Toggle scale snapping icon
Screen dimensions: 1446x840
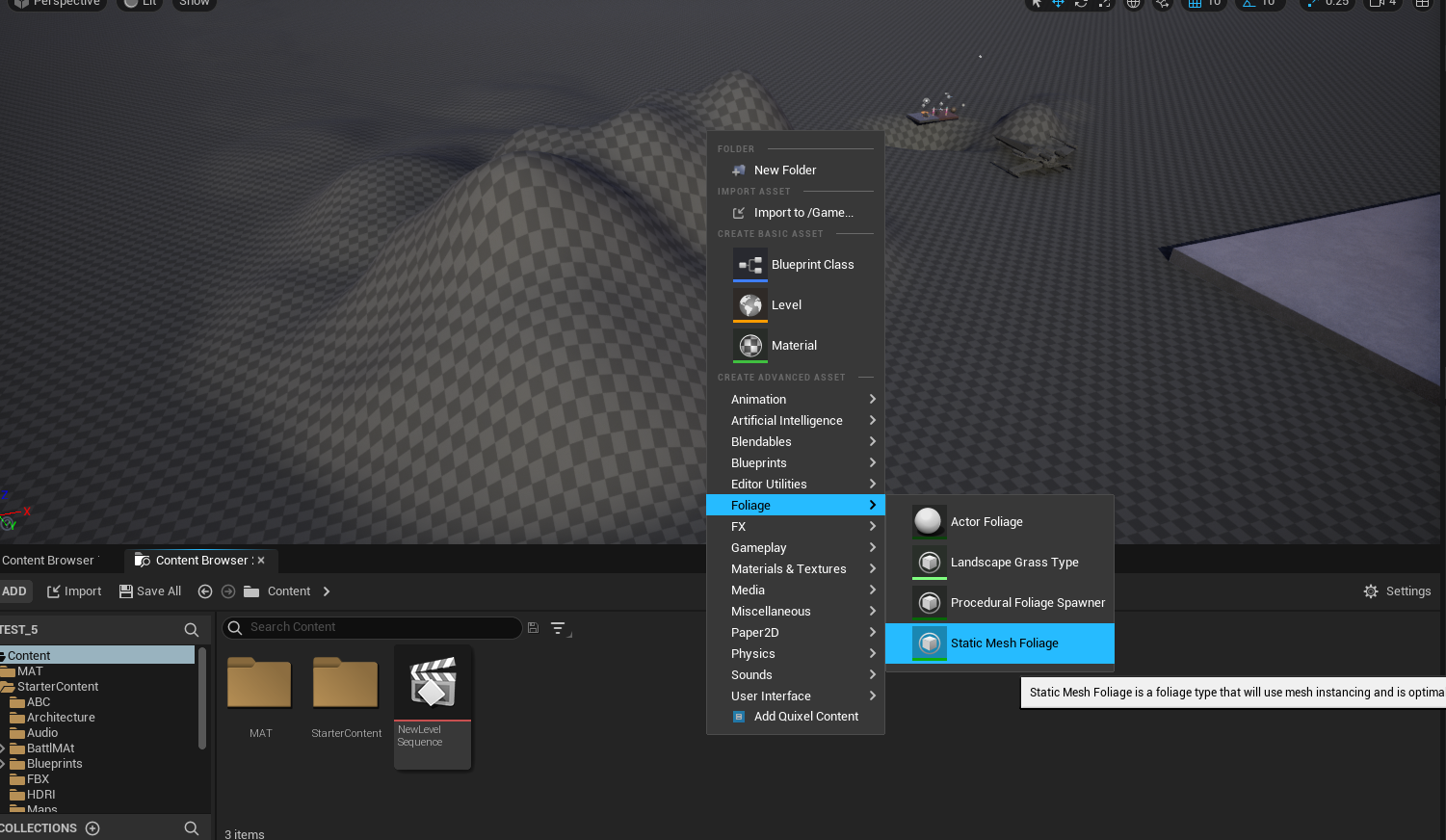(x=1312, y=3)
